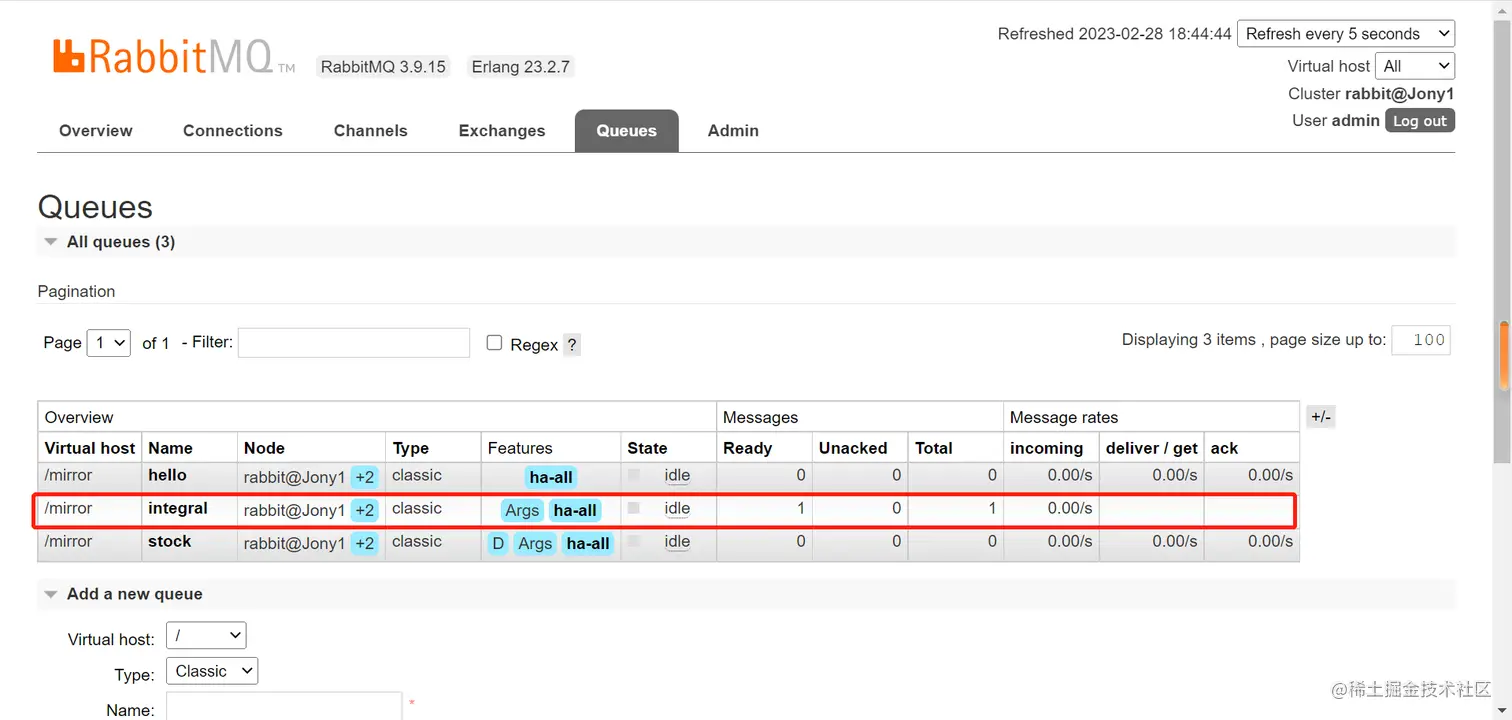Open the refresh interval dropdown
The width and height of the screenshot is (1512, 720).
[1346, 33]
